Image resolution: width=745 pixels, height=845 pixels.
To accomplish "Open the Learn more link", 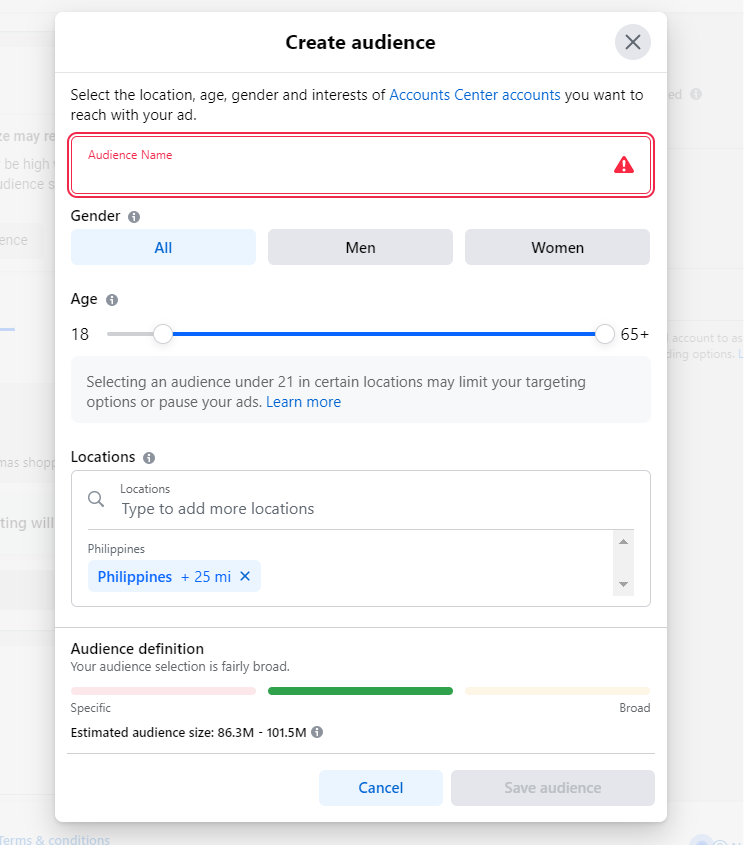I will point(303,402).
